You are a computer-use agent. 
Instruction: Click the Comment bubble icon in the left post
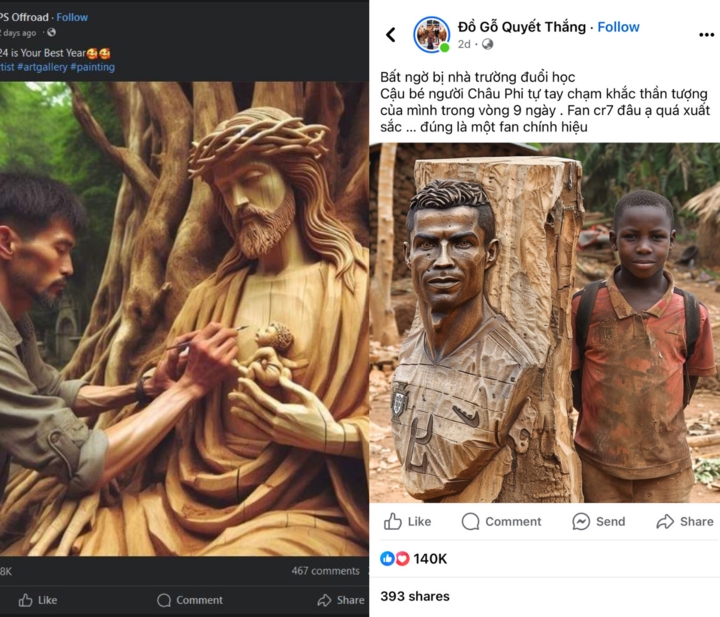coord(164,600)
